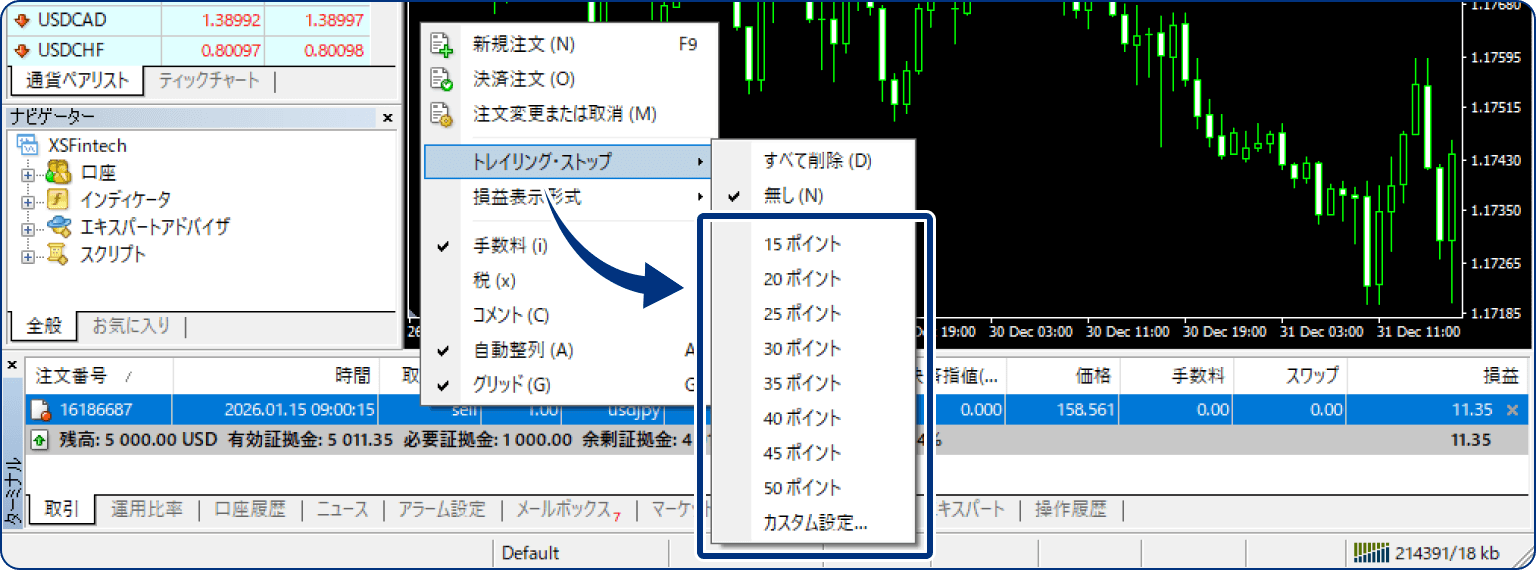Click the 時間 column header
This screenshot has height=570, width=1536.
pyautogui.click(x=277, y=376)
